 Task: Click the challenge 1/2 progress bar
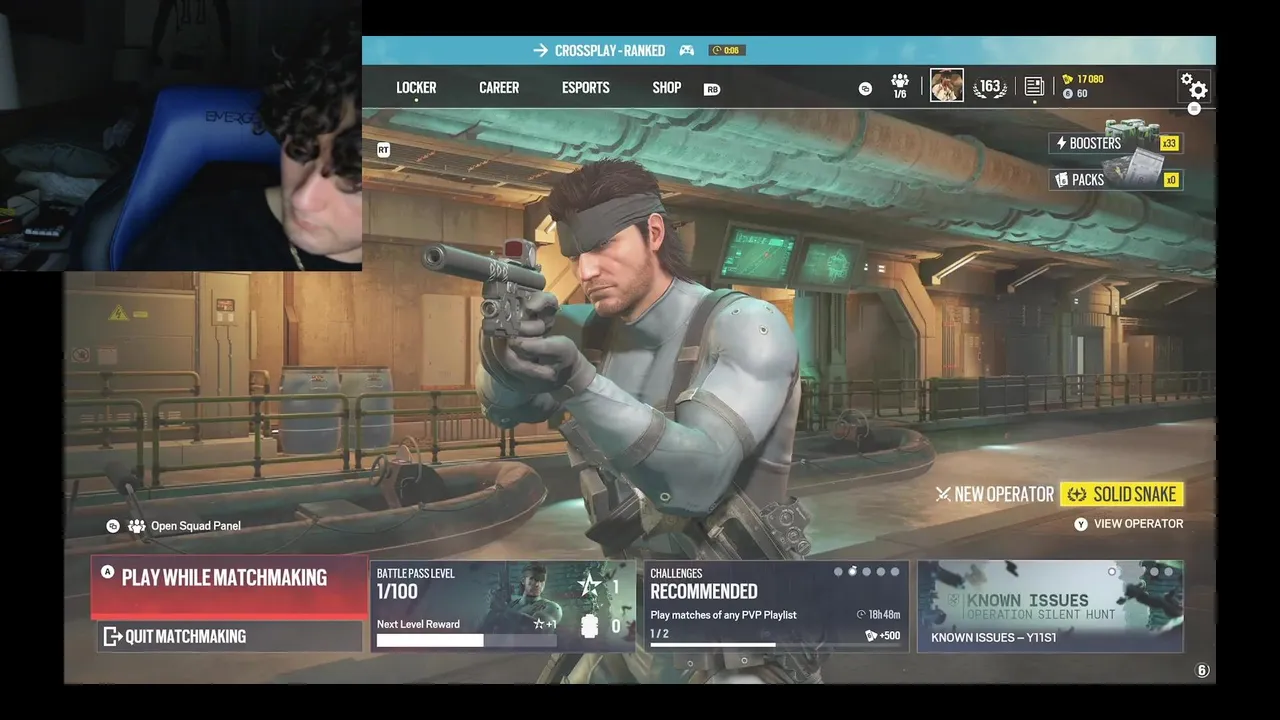(x=775, y=645)
